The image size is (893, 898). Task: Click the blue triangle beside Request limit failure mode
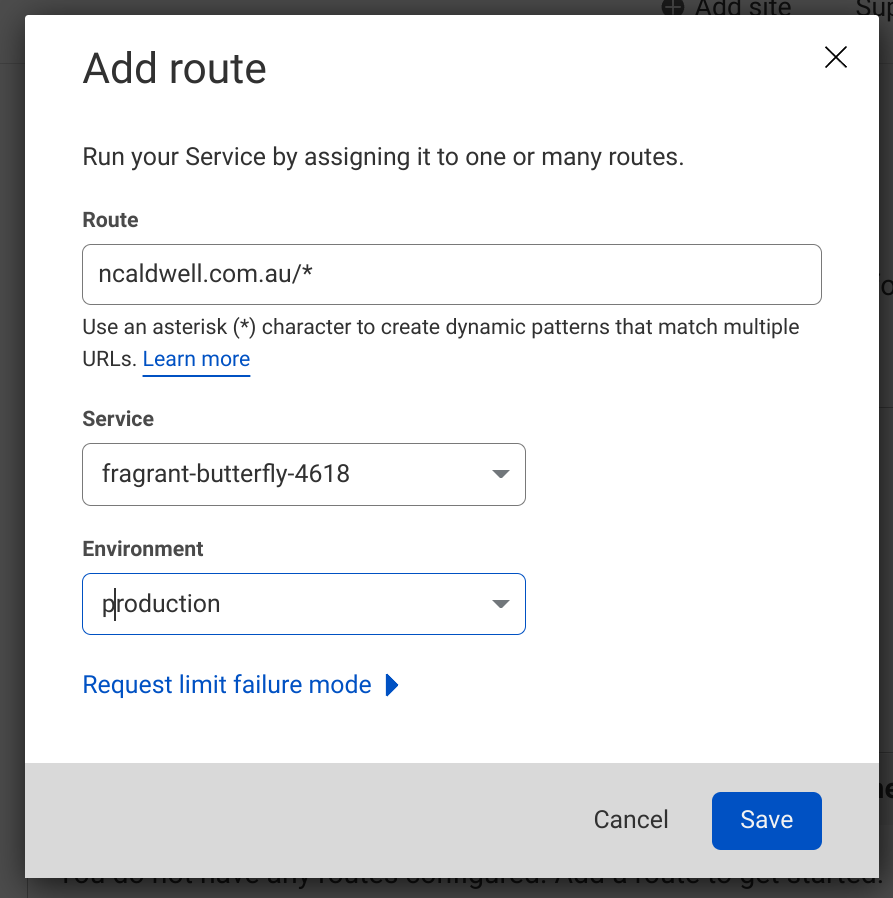click(x=392, y=685)
